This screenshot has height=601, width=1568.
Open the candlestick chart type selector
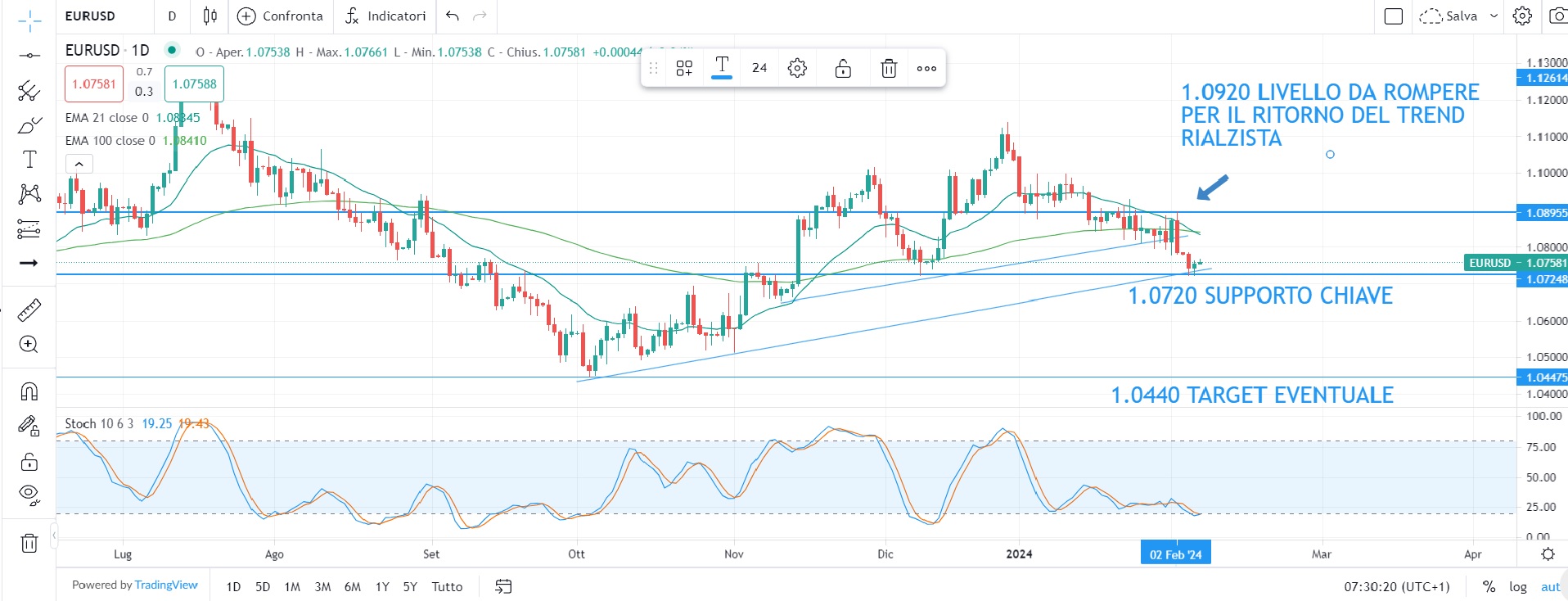210,16
